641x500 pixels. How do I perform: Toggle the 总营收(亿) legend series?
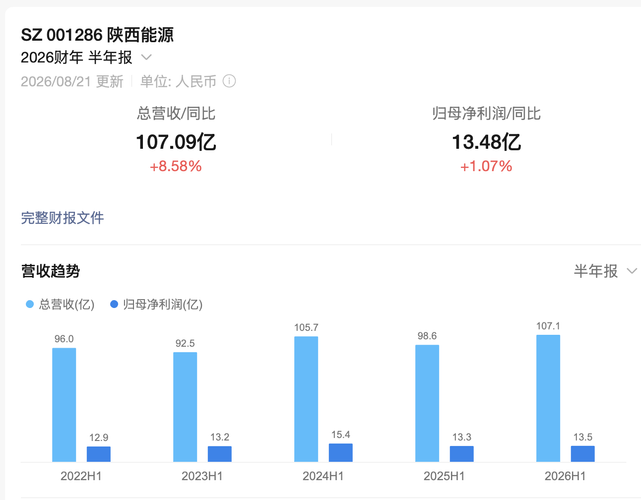click(60, 304)
